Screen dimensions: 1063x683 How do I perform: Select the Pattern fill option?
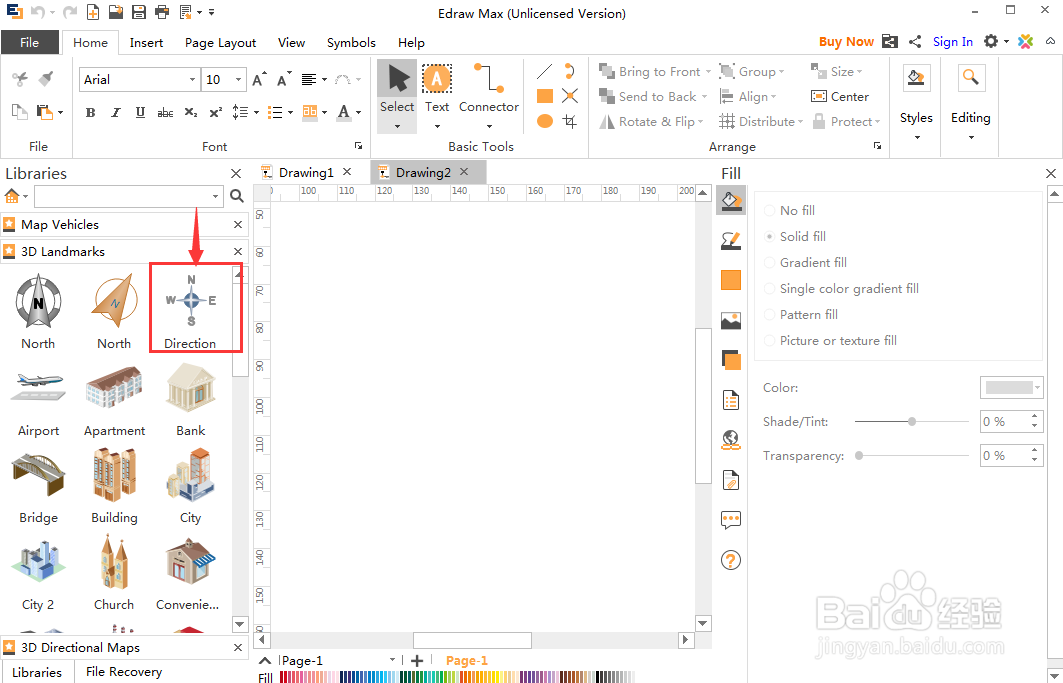coord(801,315)
